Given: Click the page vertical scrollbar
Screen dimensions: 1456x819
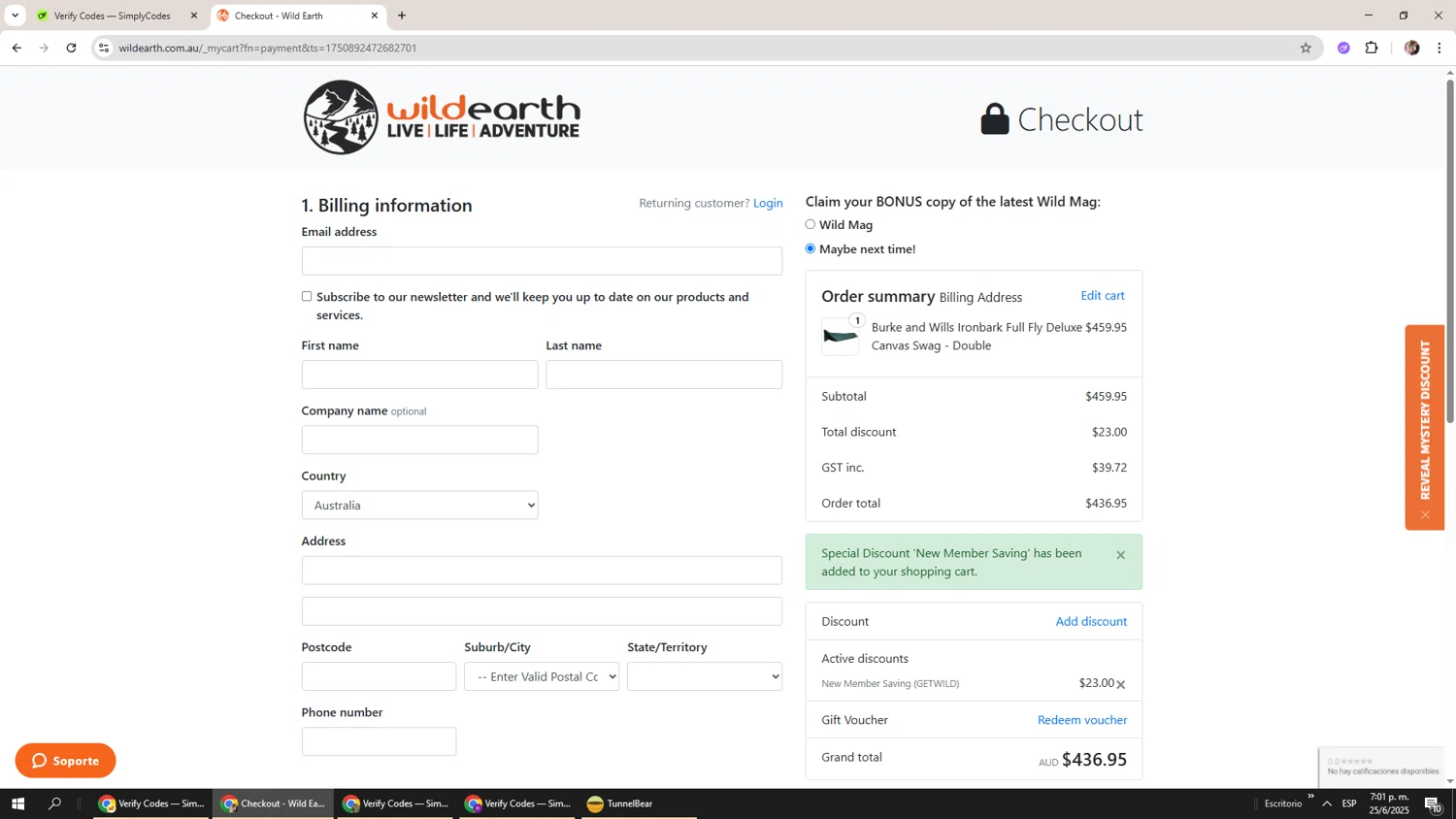Looking at the screenshot, I should pyautogui.click(x=1450, y=252).
